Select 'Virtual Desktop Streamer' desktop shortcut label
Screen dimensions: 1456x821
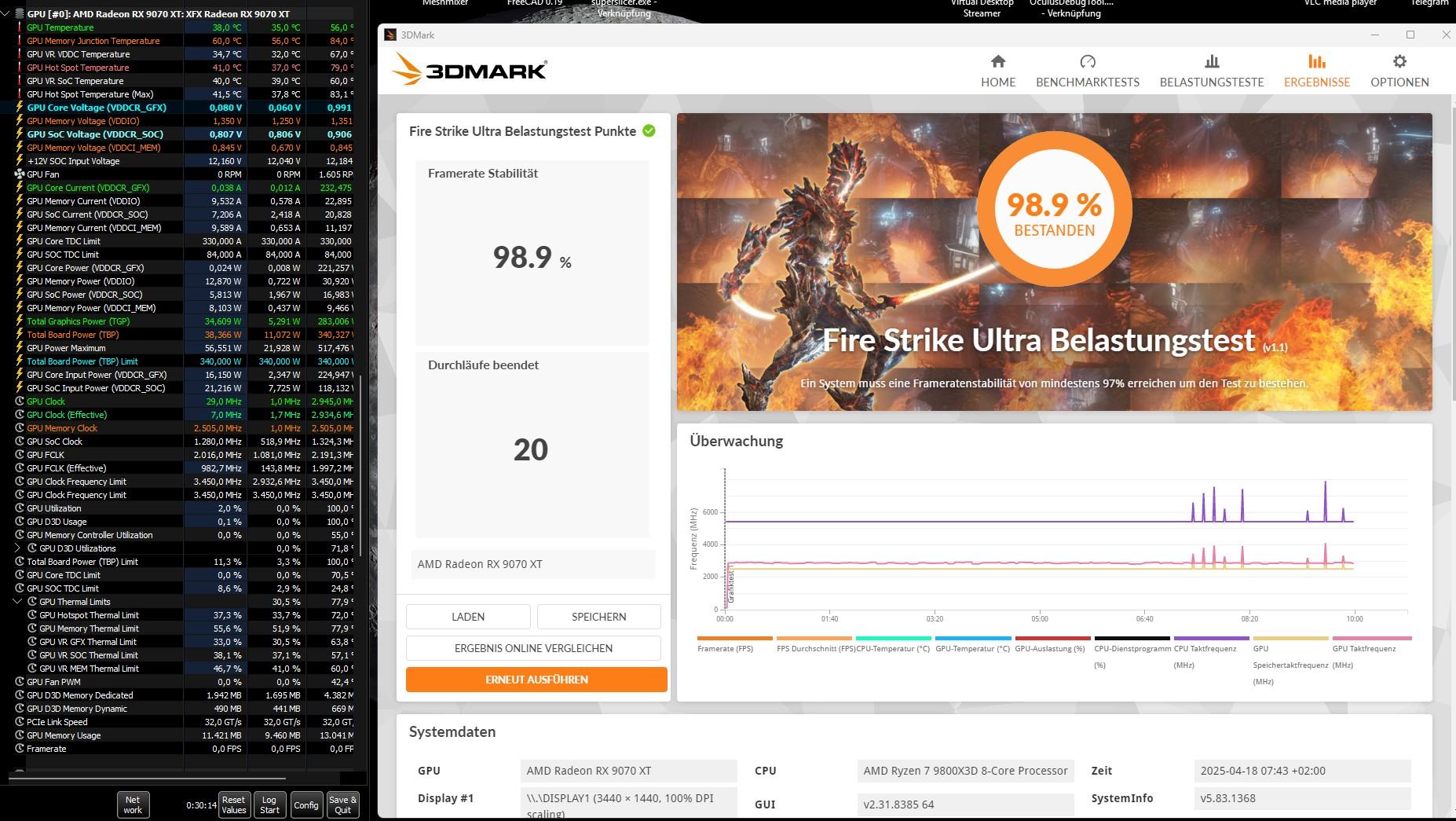[982, 8]
